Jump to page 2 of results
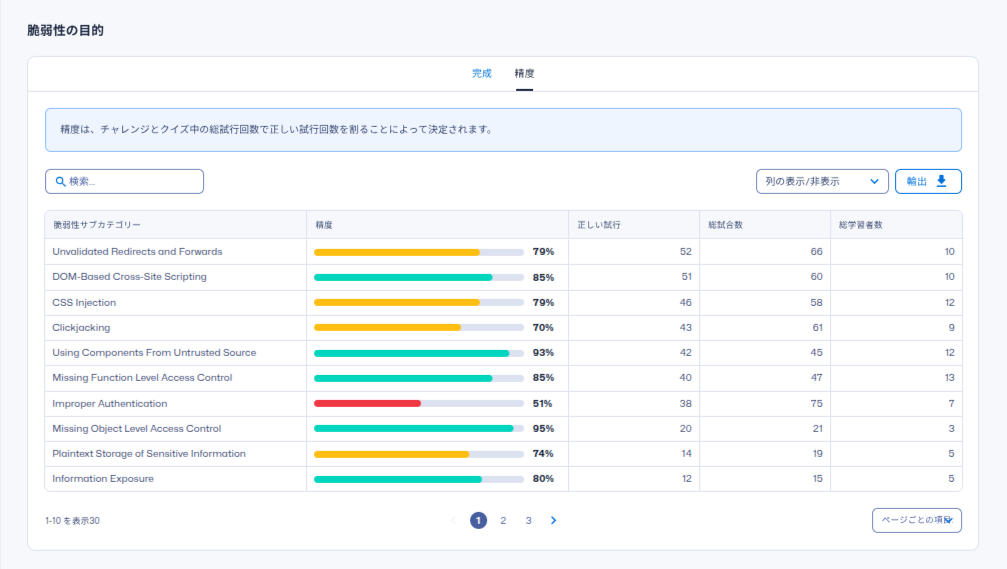 pyautogui.click(x=503, y=520)
